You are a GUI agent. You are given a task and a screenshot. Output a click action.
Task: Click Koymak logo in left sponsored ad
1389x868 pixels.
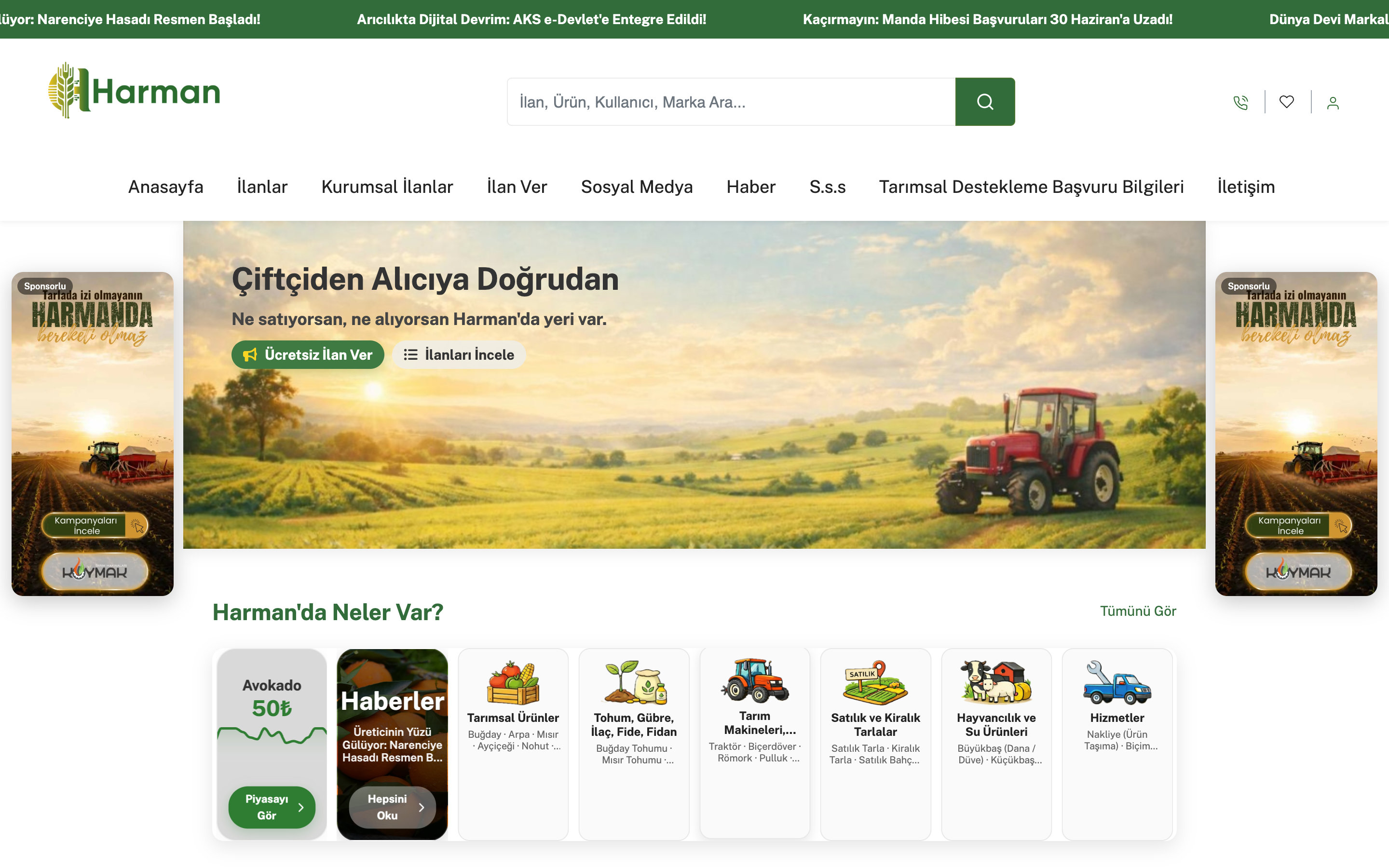click(95, 572)
